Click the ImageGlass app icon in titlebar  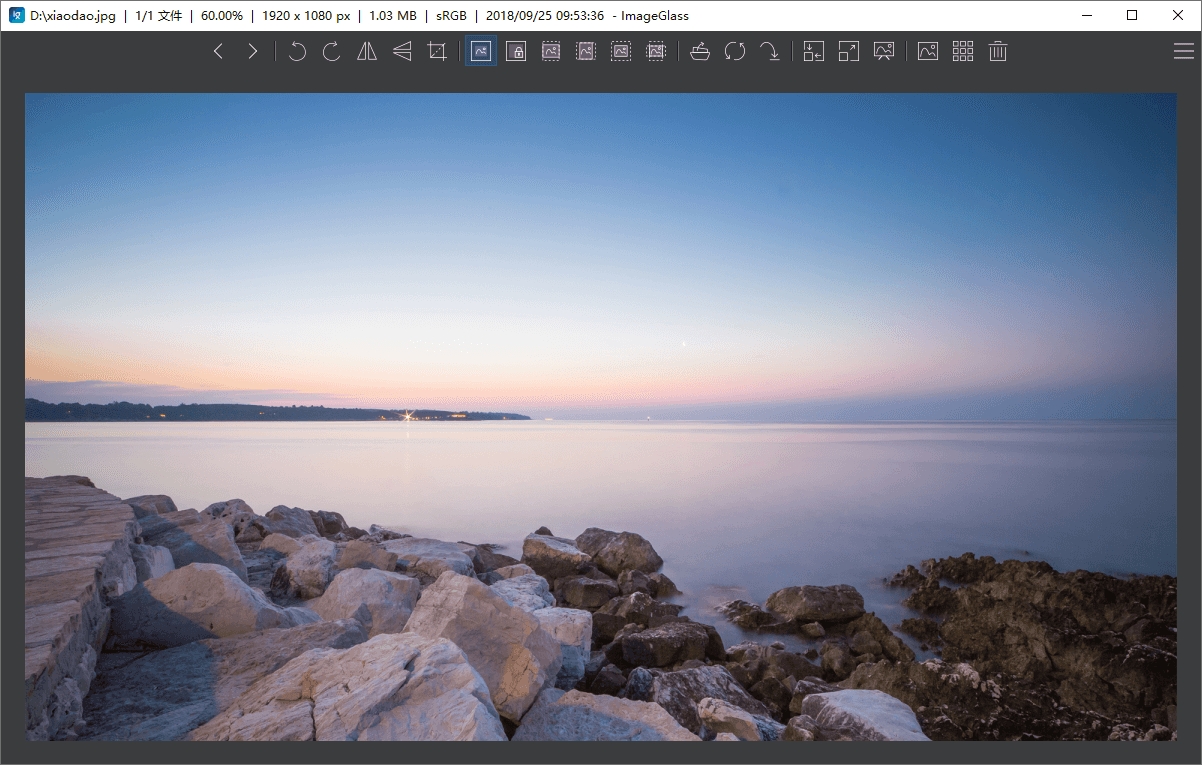[x=15, y=15]
